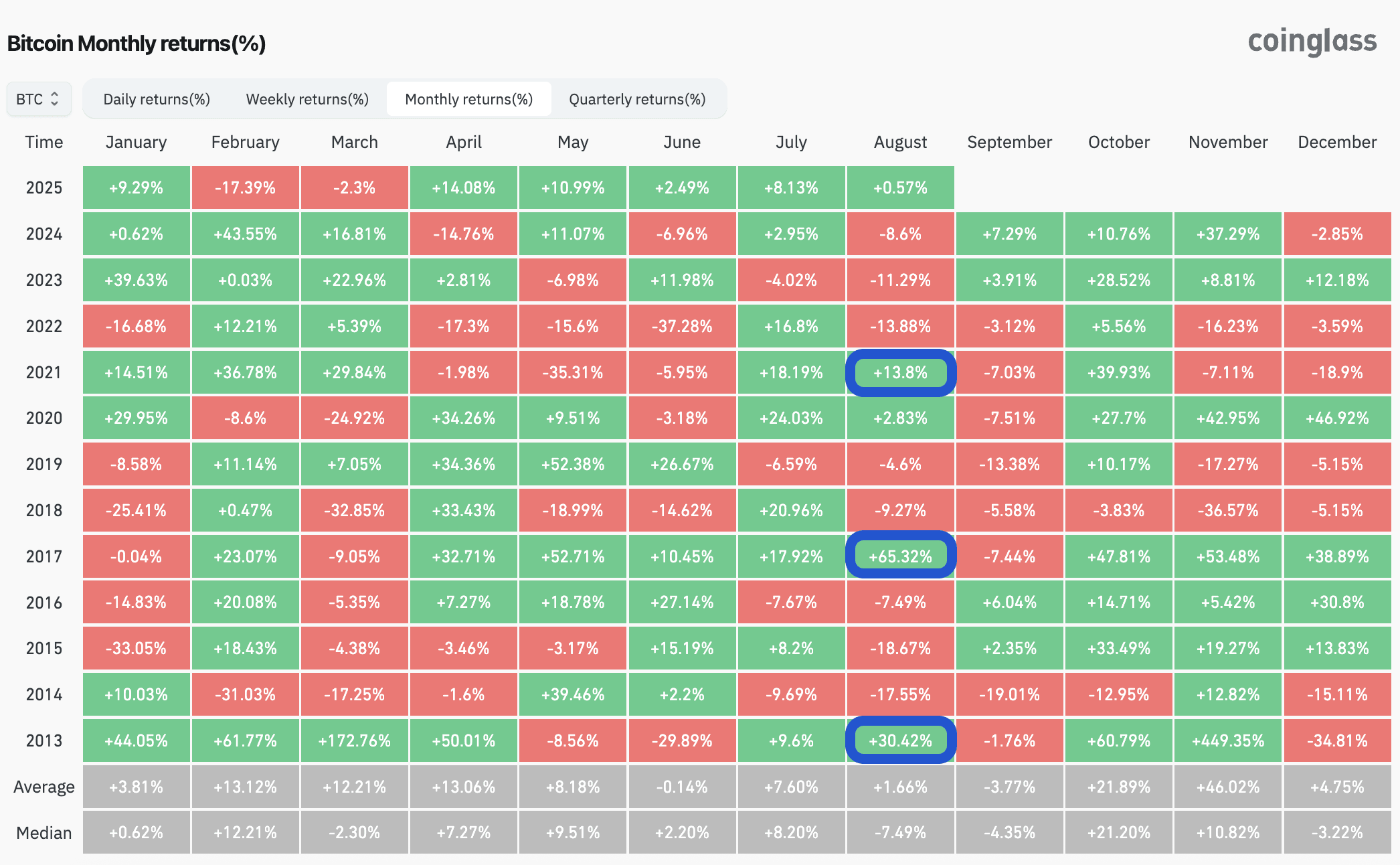Click November 2013 +449.35% cell
This screenshot has width=1400, height=865.
click(x=1228, y=740)
